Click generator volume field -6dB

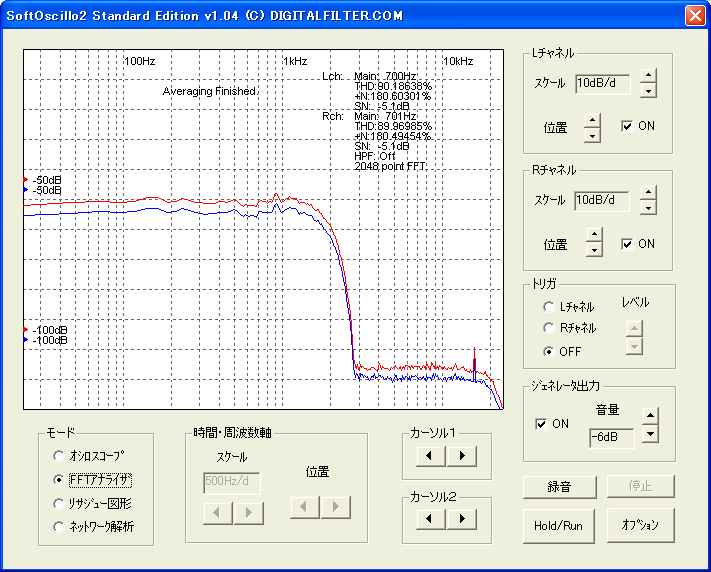[x=612, y=438]
